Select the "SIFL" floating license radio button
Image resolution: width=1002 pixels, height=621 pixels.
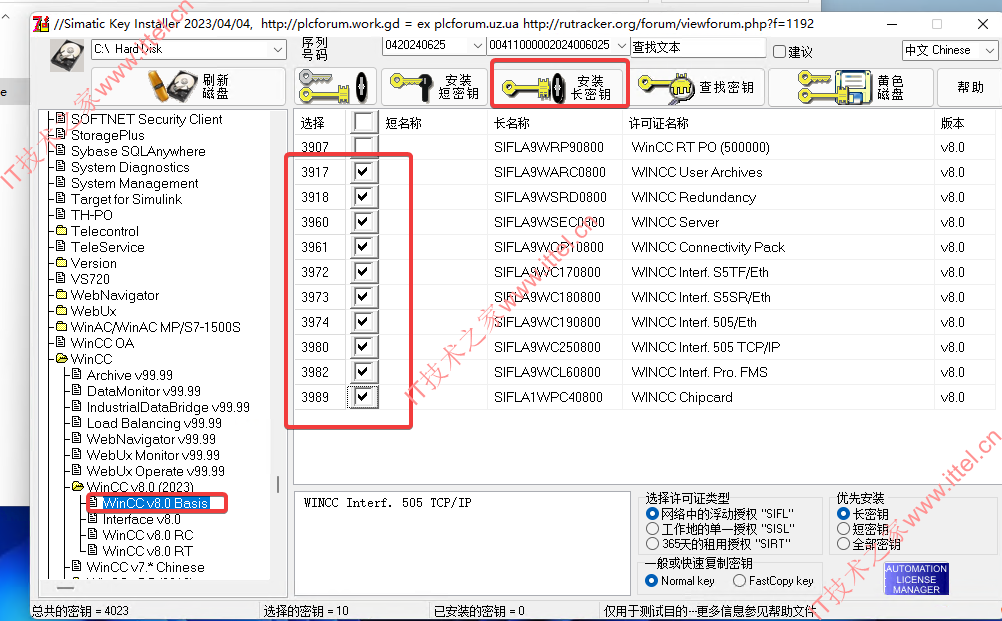pos(652,514)
